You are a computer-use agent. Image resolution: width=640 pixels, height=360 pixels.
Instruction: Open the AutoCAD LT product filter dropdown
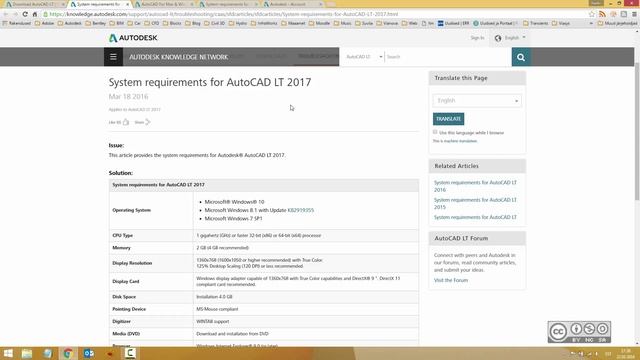[363, 57]
